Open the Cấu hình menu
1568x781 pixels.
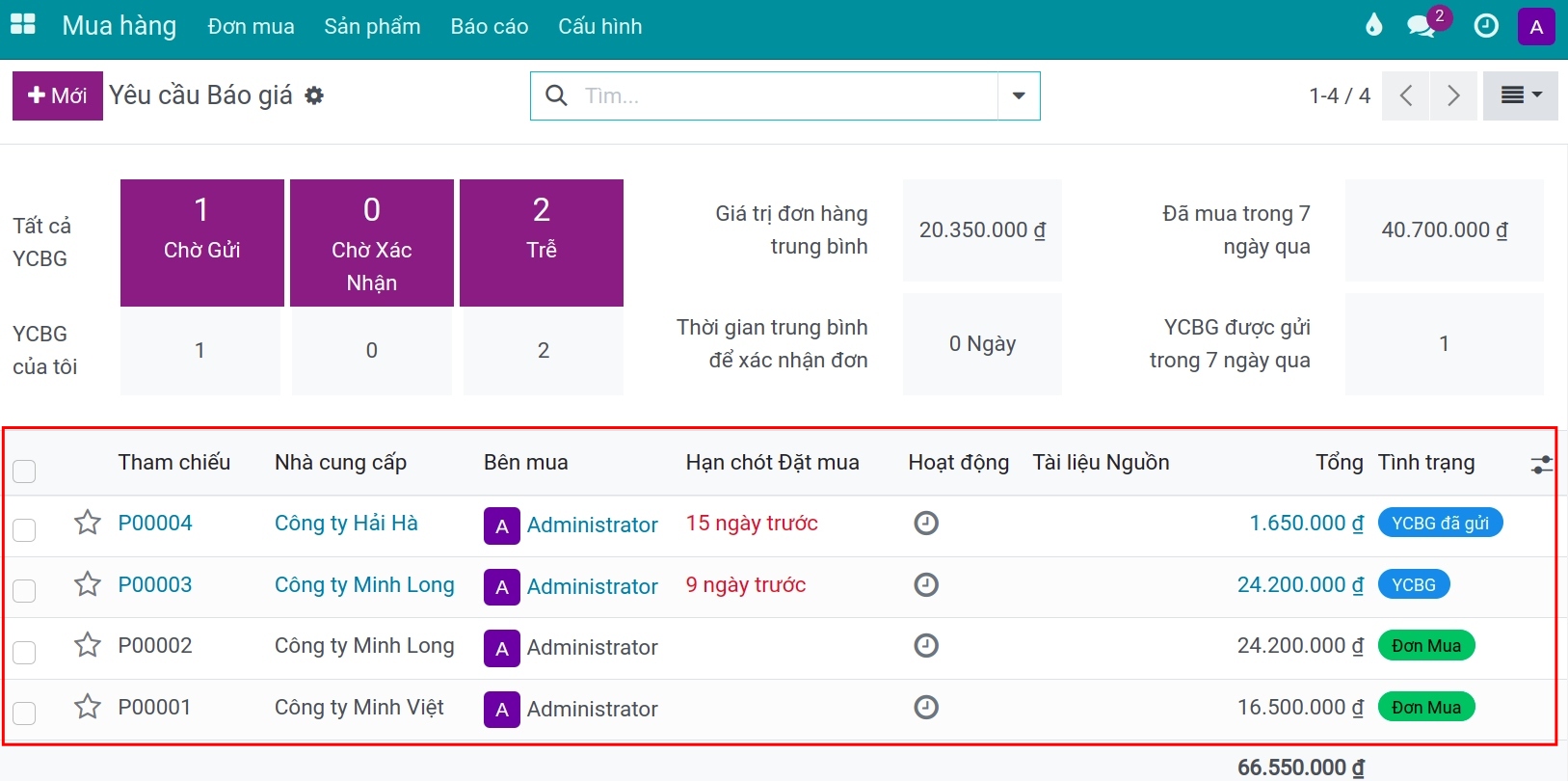(600, 26)
